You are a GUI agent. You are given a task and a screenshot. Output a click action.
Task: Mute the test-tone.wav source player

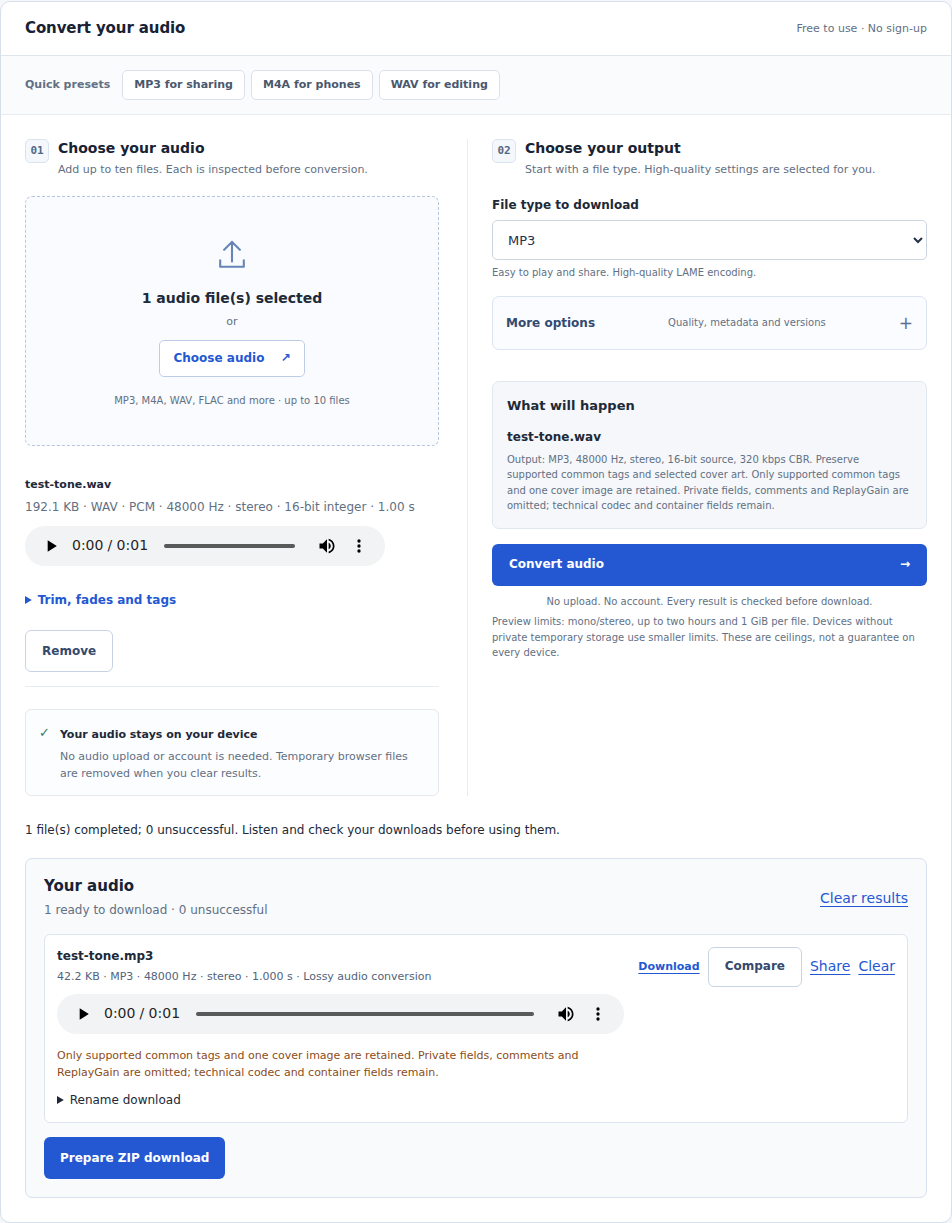click(327, 546)
